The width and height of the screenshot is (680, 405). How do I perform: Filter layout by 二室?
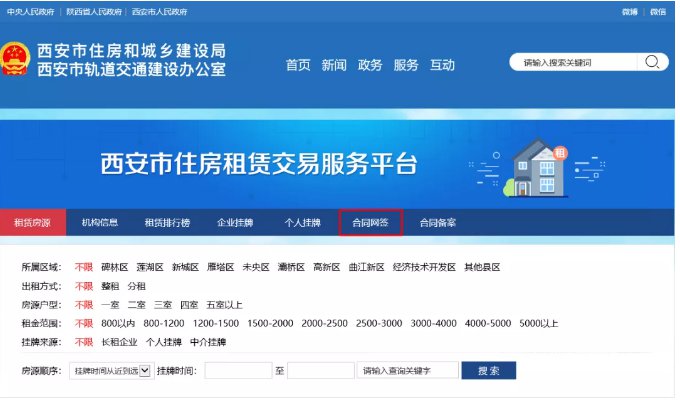(137, 305)
